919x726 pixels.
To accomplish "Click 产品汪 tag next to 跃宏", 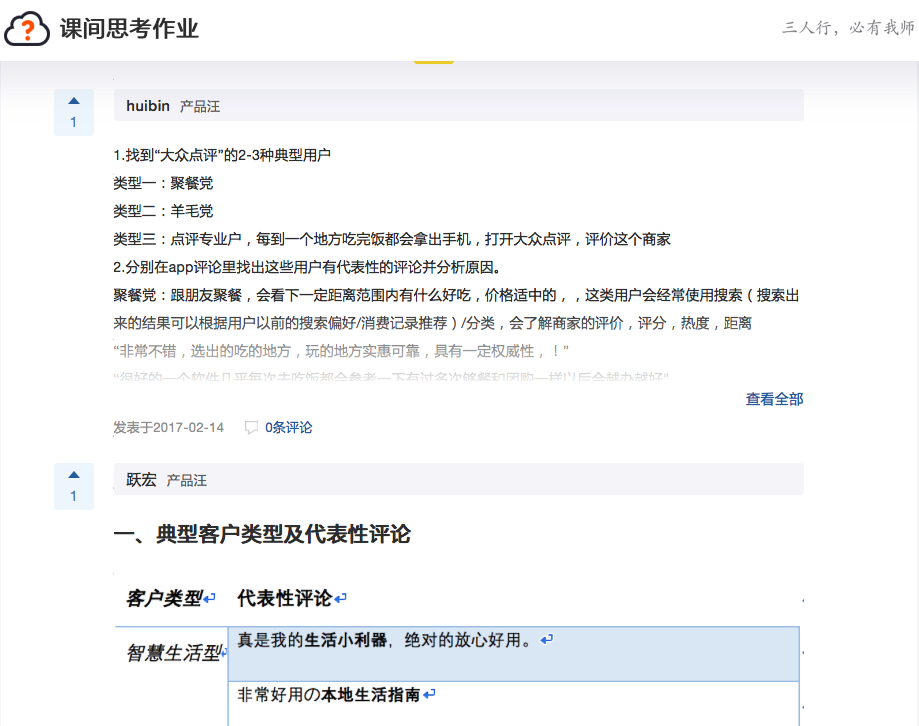I will coord(186,480).
